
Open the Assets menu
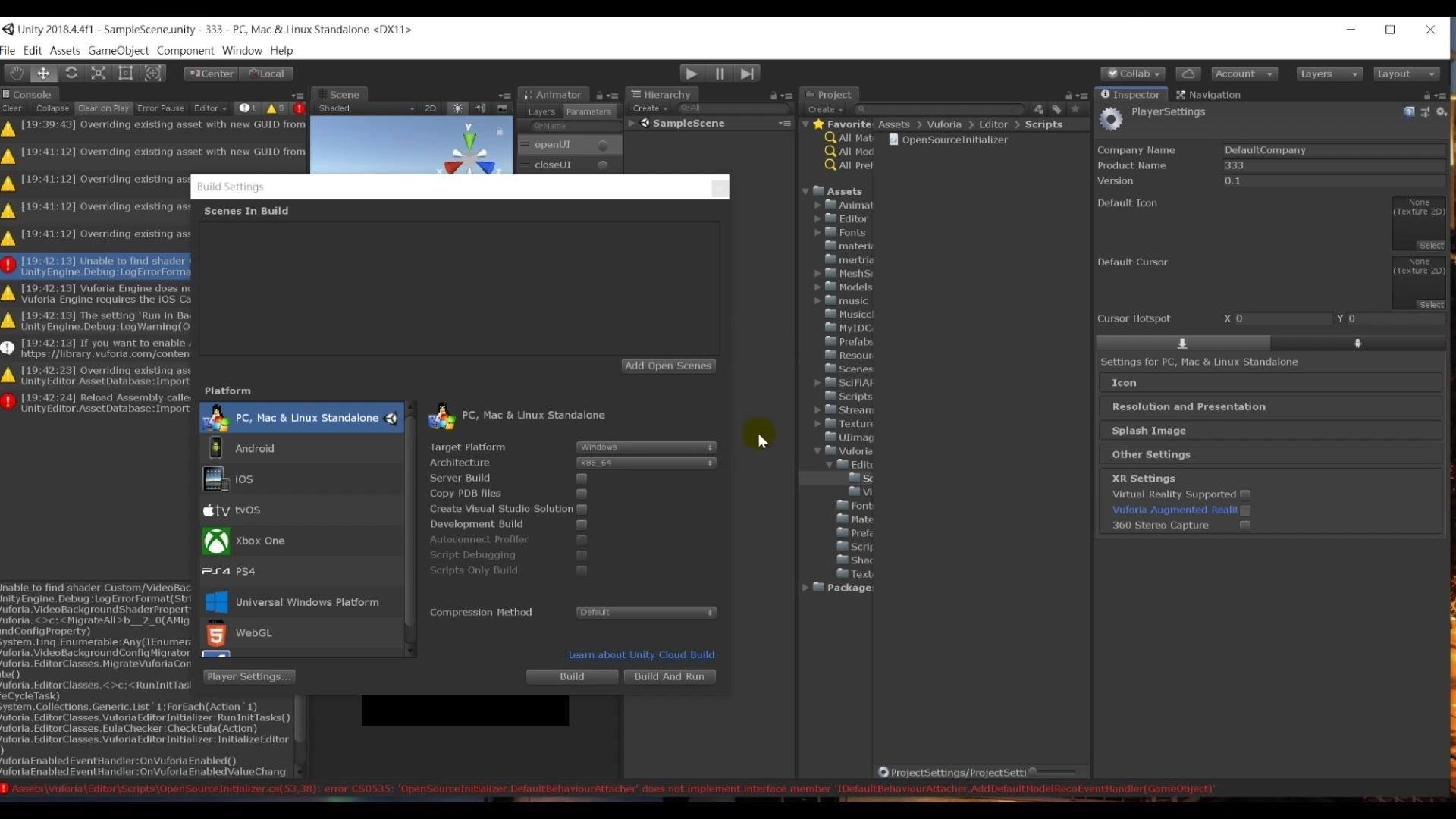point(64,51)
